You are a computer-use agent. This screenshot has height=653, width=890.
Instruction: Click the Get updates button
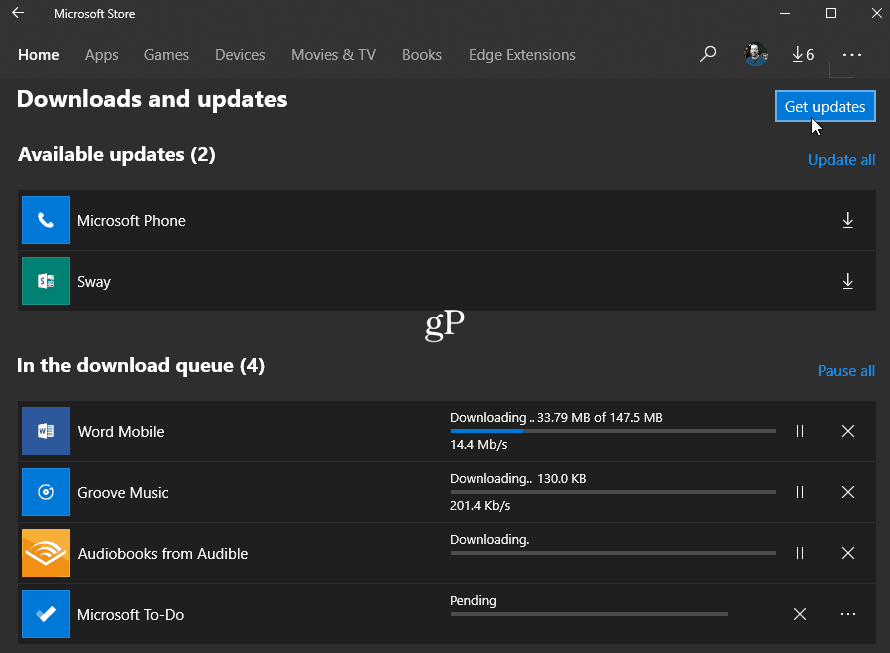[825, 106]
